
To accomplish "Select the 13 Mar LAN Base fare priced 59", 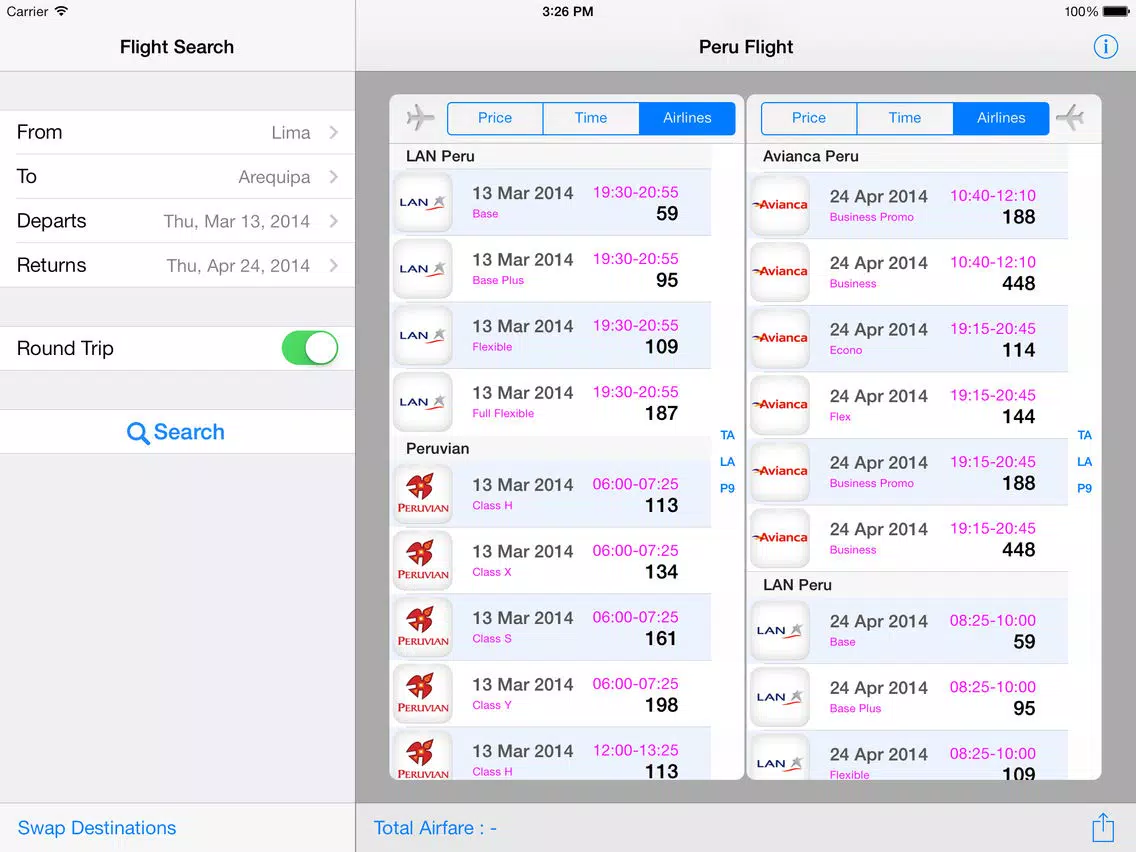I will [551, 202].
